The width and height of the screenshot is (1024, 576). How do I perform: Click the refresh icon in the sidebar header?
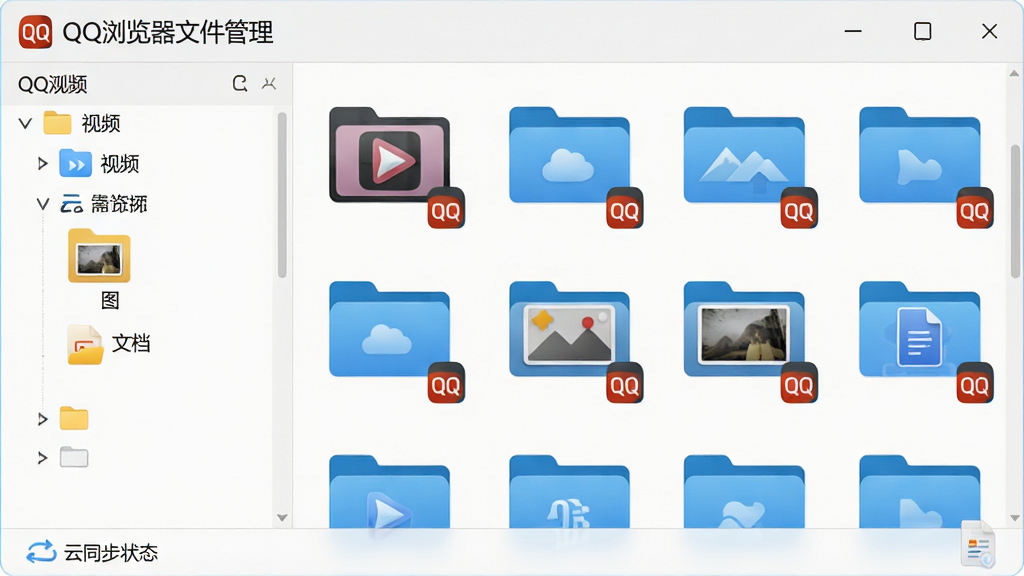(x=240, y=84)
